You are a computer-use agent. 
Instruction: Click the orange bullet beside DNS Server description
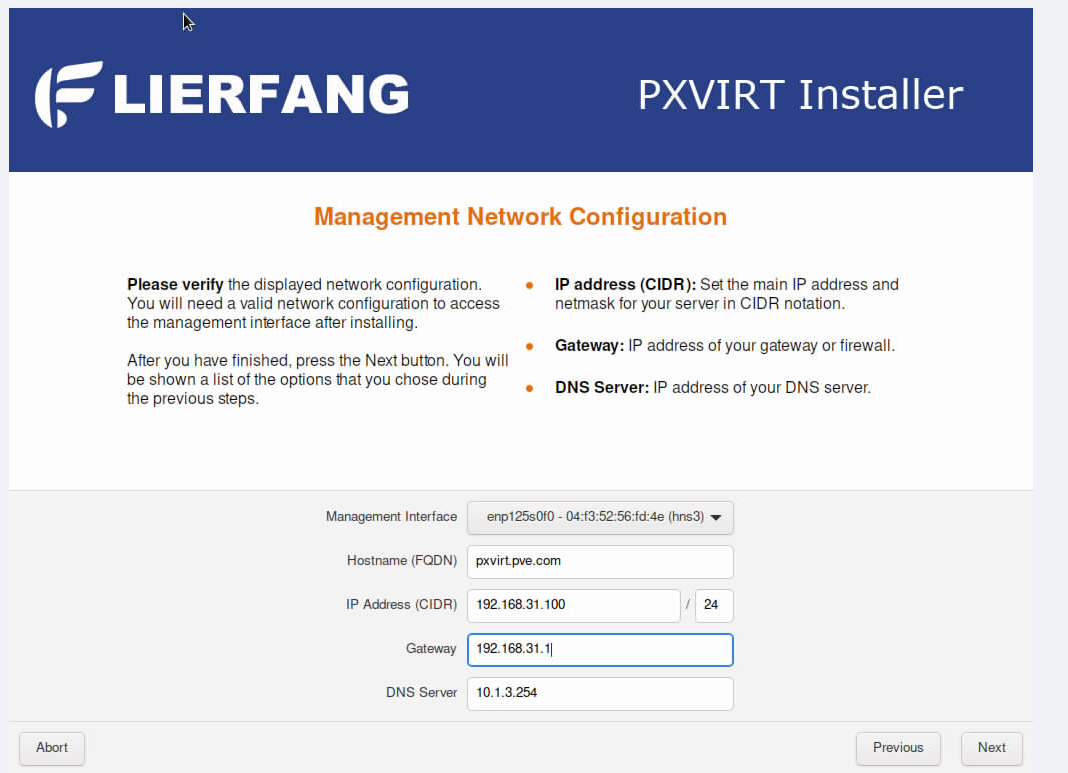point(529,389)
